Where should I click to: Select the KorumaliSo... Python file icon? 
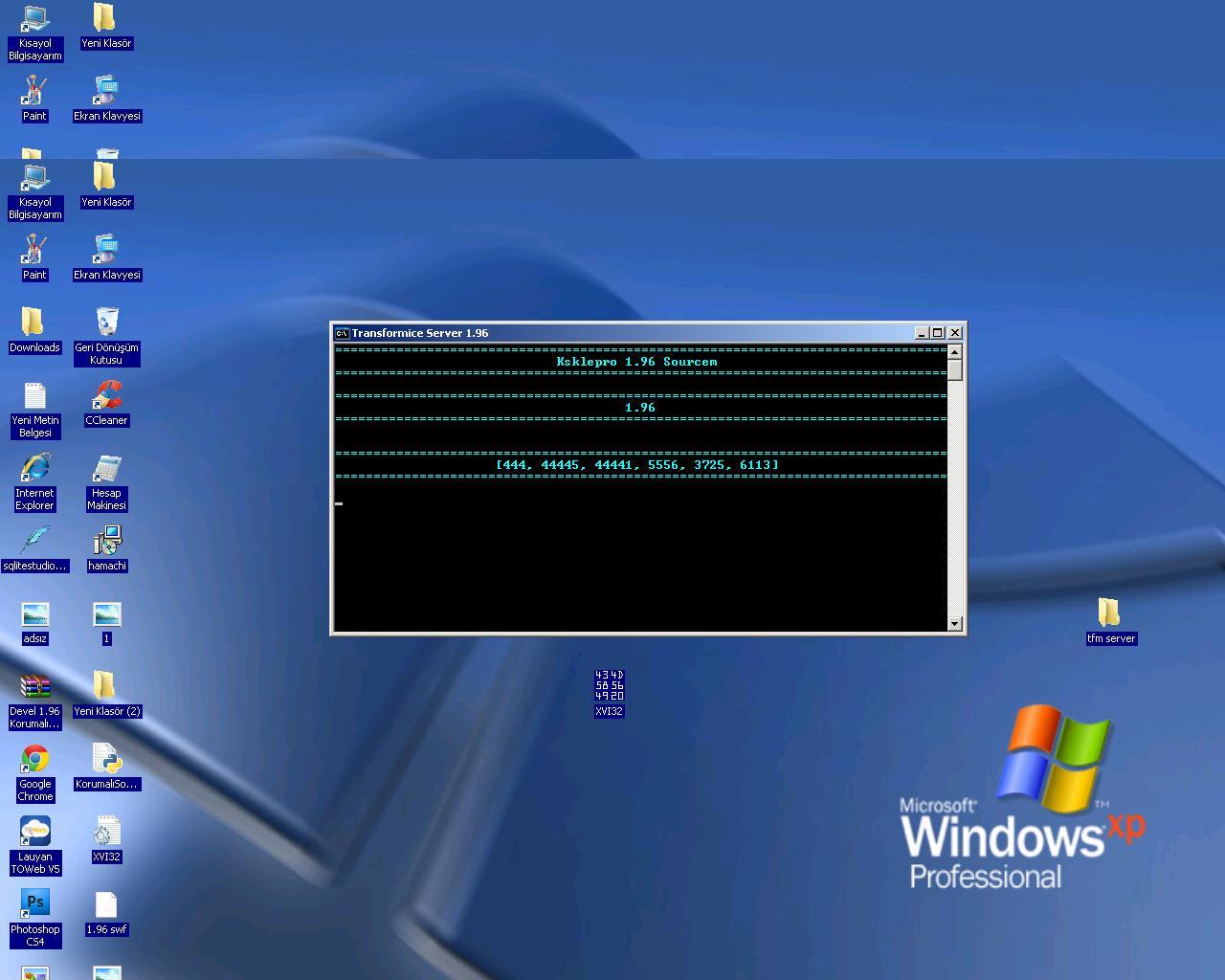(106, 767)
